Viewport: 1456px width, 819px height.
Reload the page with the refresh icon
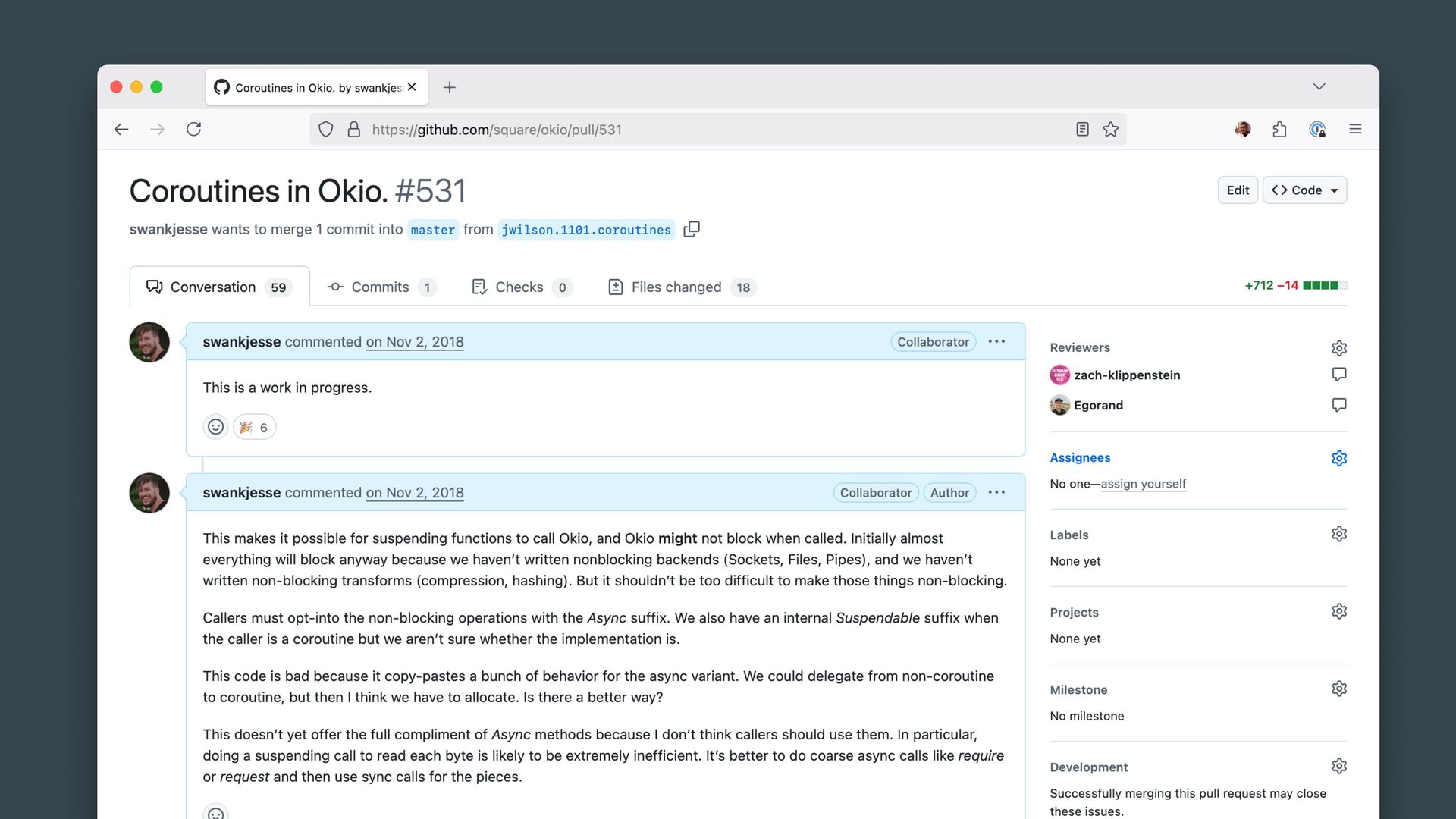194,130
